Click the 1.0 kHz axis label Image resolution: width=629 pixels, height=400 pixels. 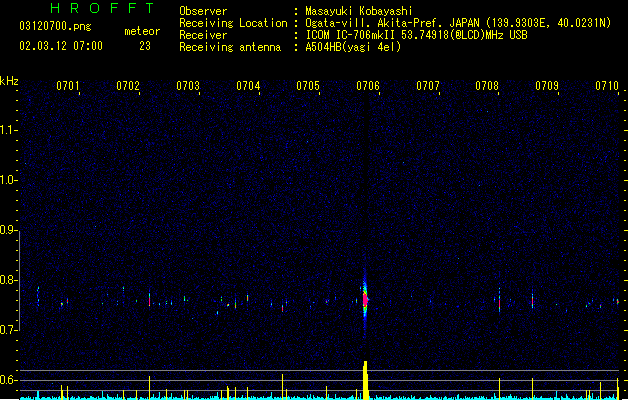8,180
